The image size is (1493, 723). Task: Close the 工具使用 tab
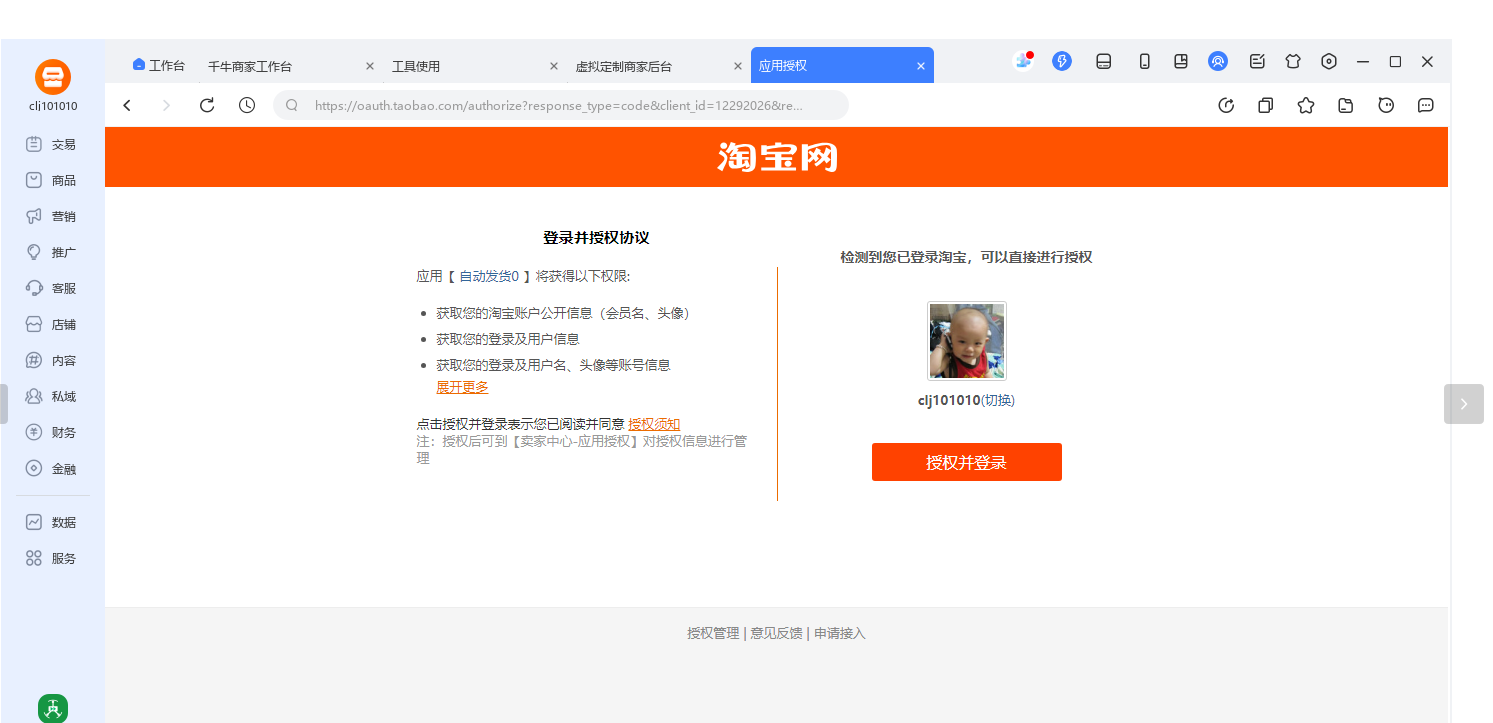point(554,66)
